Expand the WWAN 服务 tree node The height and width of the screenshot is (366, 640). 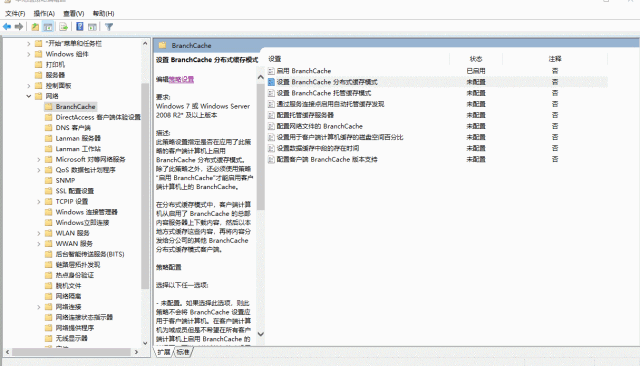[39, 244]
